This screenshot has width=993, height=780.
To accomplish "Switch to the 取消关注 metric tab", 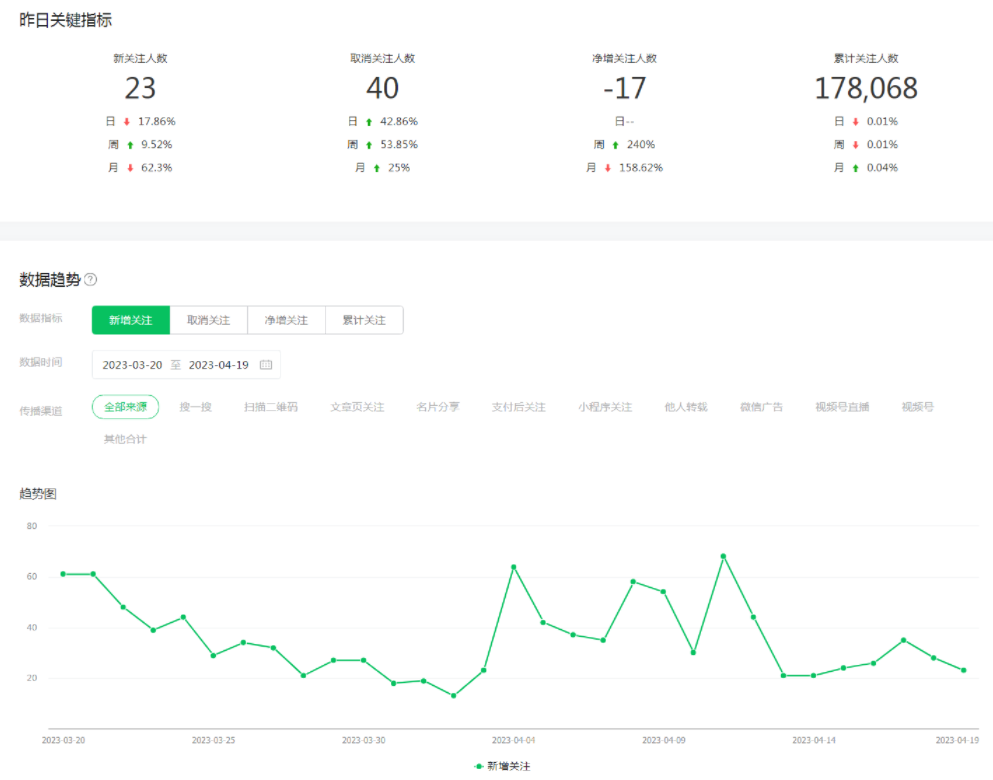I will [208, 320].
